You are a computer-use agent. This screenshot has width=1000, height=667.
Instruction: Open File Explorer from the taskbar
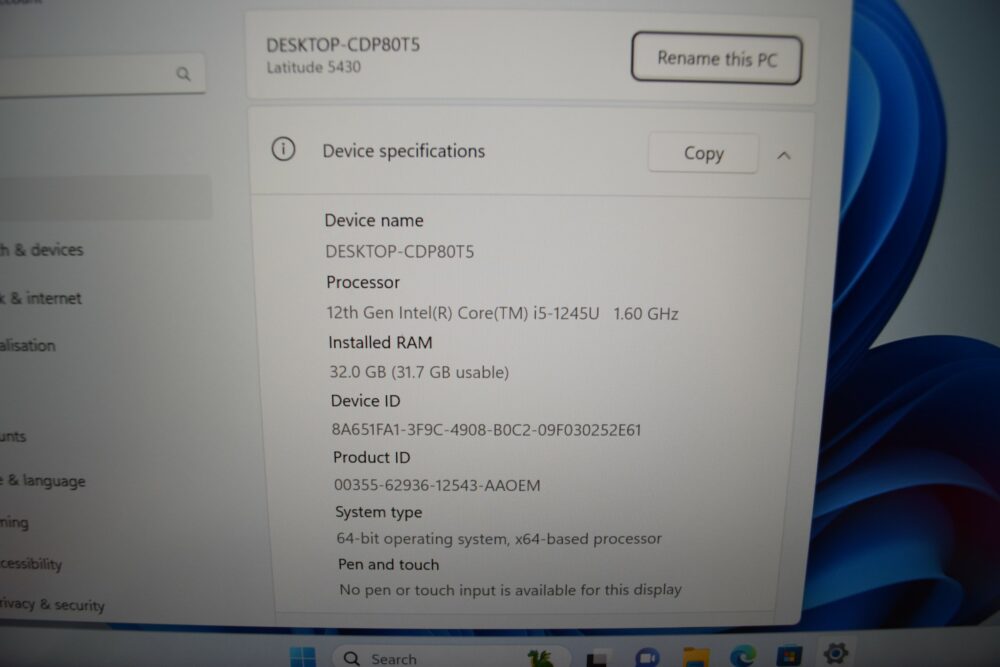click(x=696, y=657)
